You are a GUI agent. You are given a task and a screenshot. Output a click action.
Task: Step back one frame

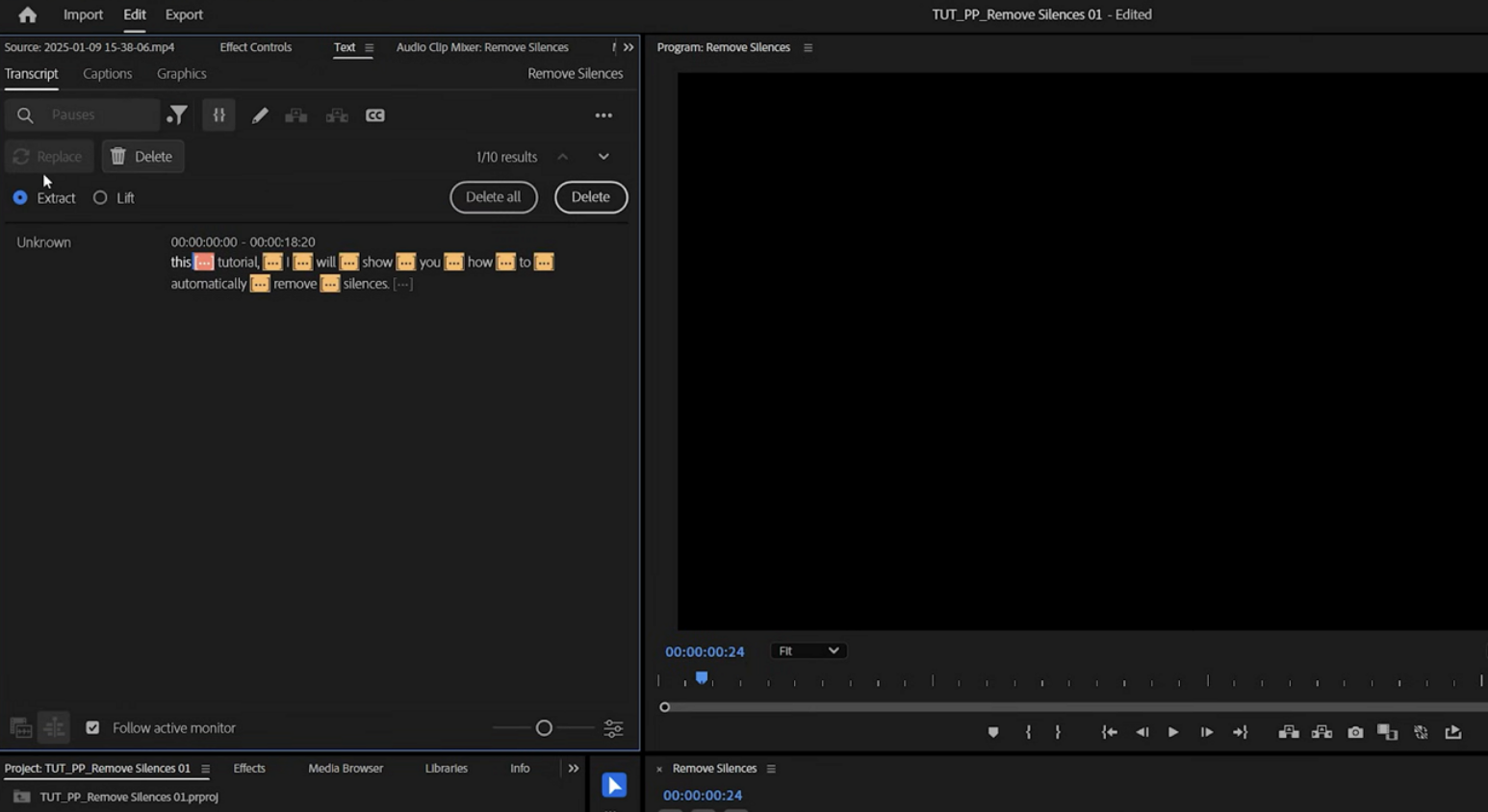(1142, 732)
